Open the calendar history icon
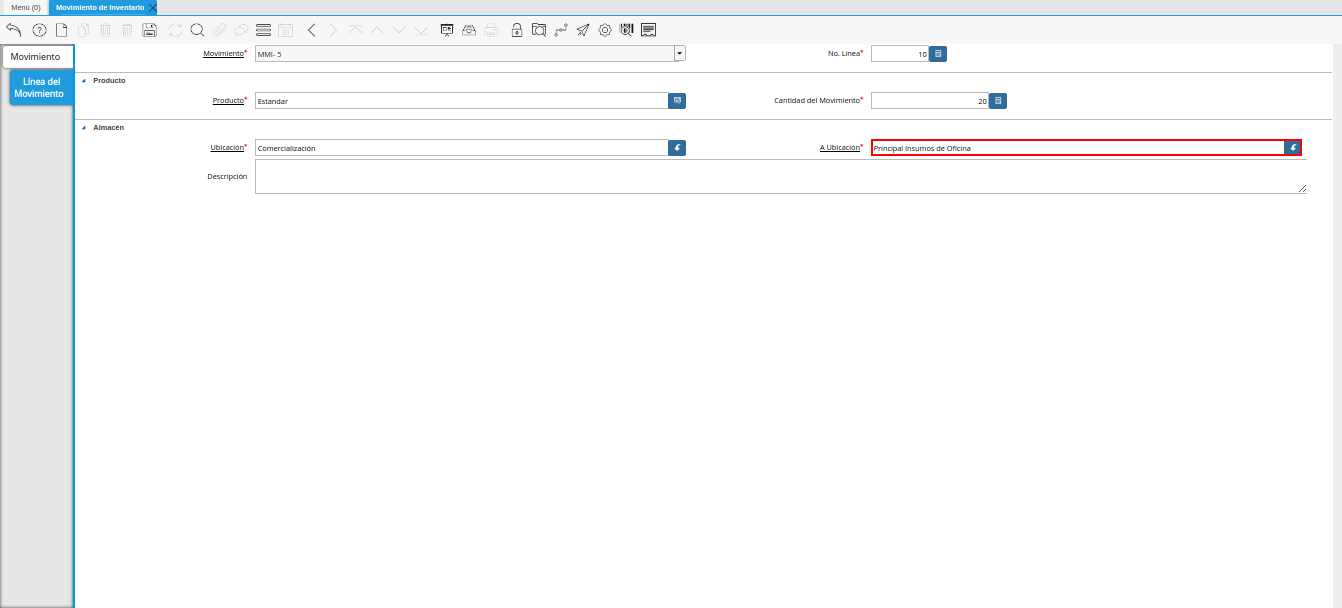 286,30
